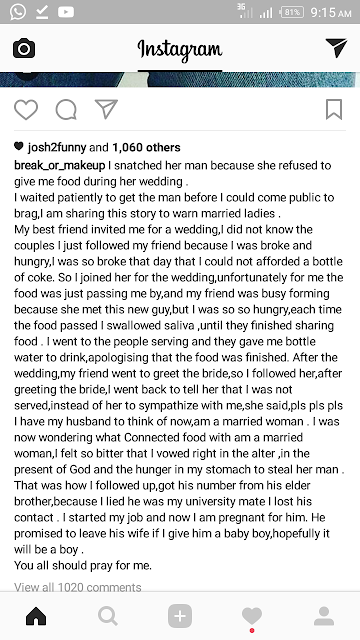The width and height of the screenshot is (360, 640).
Task: Open direct messages paper plane icon
Action: coord(336,48)
